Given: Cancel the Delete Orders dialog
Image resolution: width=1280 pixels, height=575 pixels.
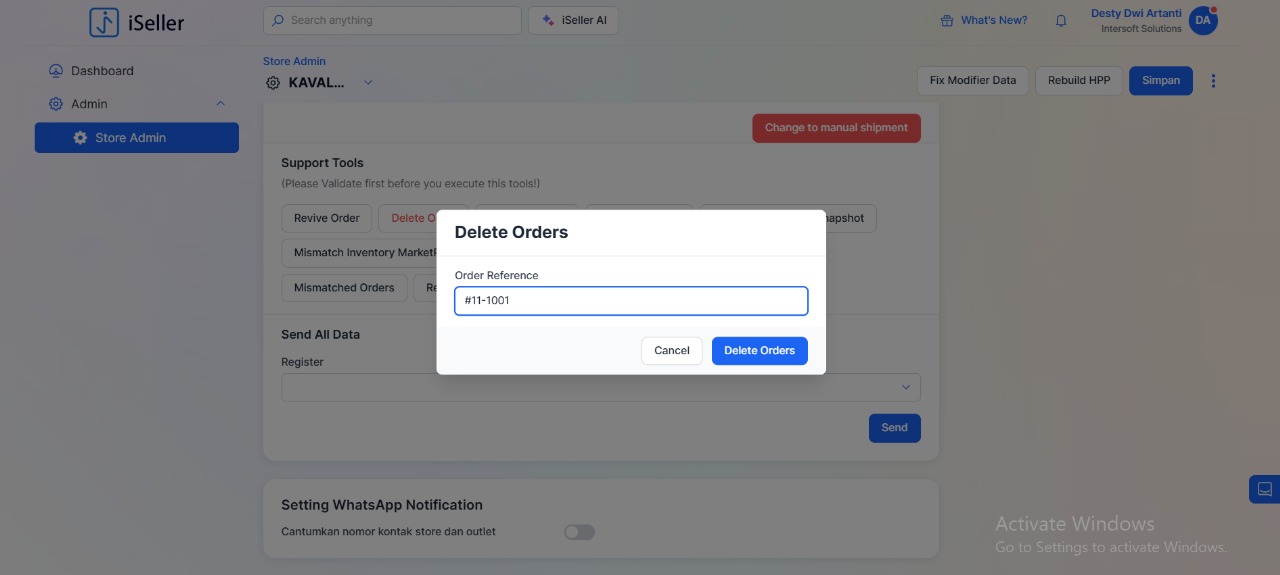Looking at the screenshot, I should pos(671,351).
